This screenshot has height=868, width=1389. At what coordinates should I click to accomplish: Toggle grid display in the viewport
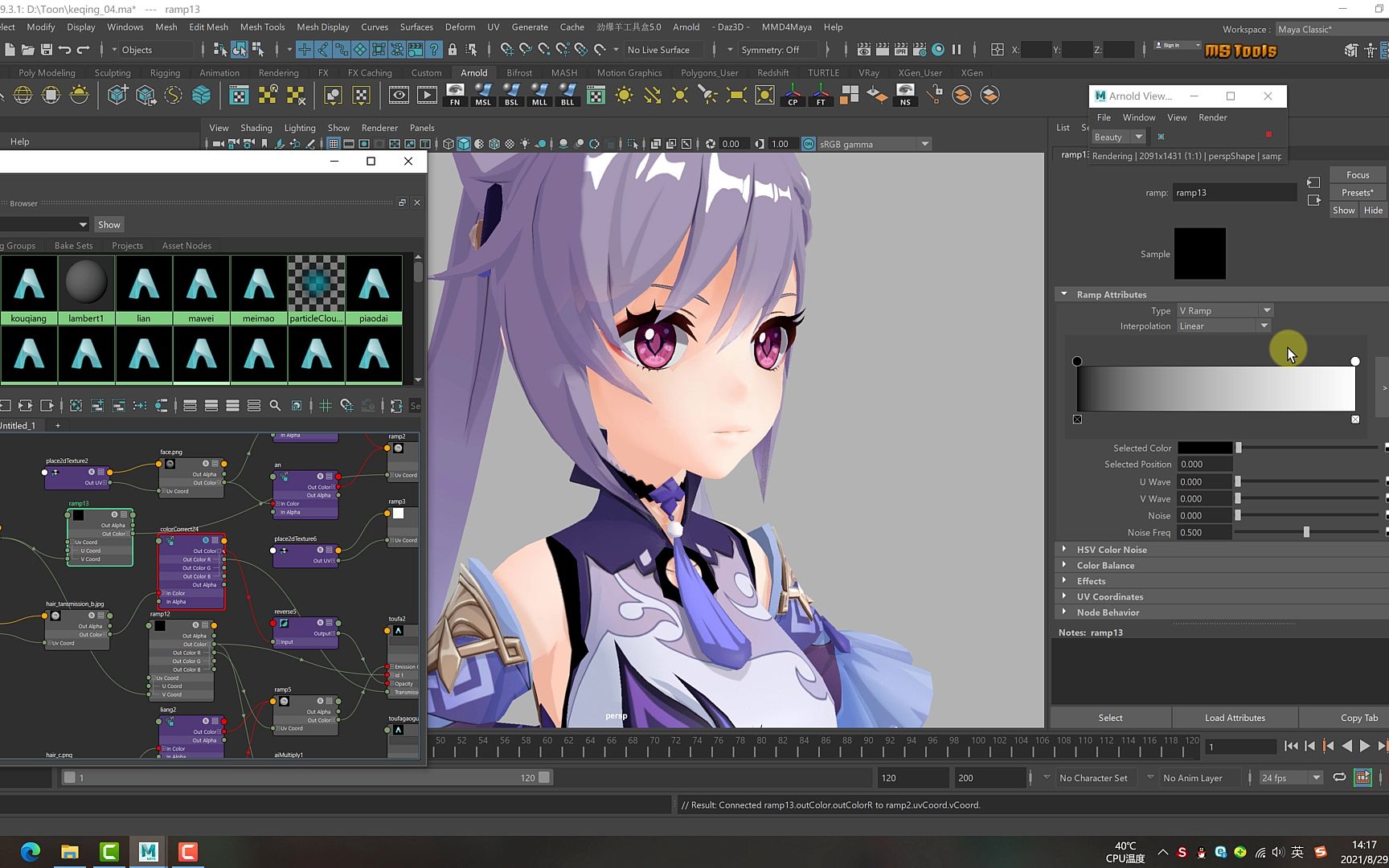point(333,144)
